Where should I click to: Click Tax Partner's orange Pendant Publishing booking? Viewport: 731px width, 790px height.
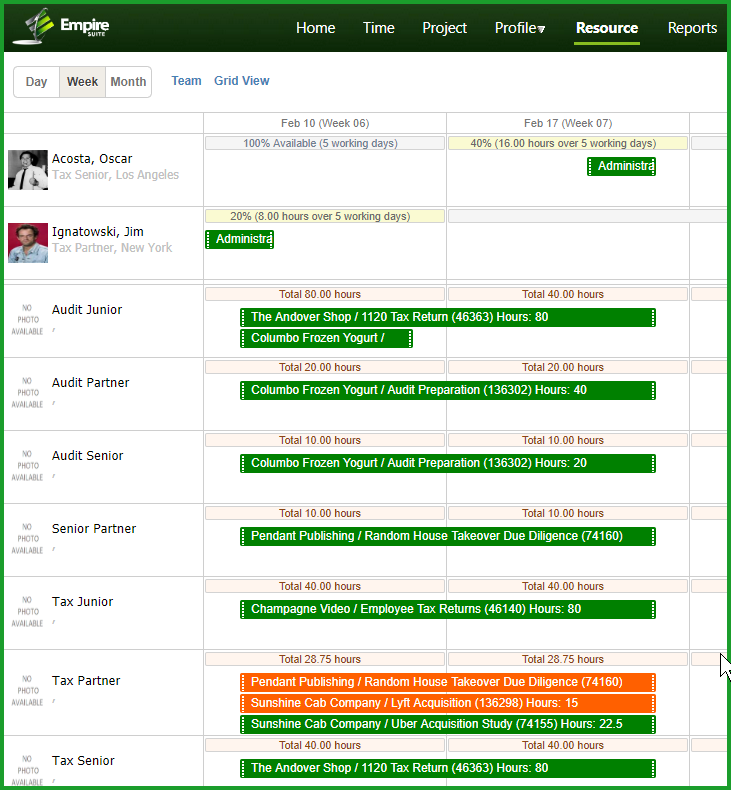tap(448, 683)
